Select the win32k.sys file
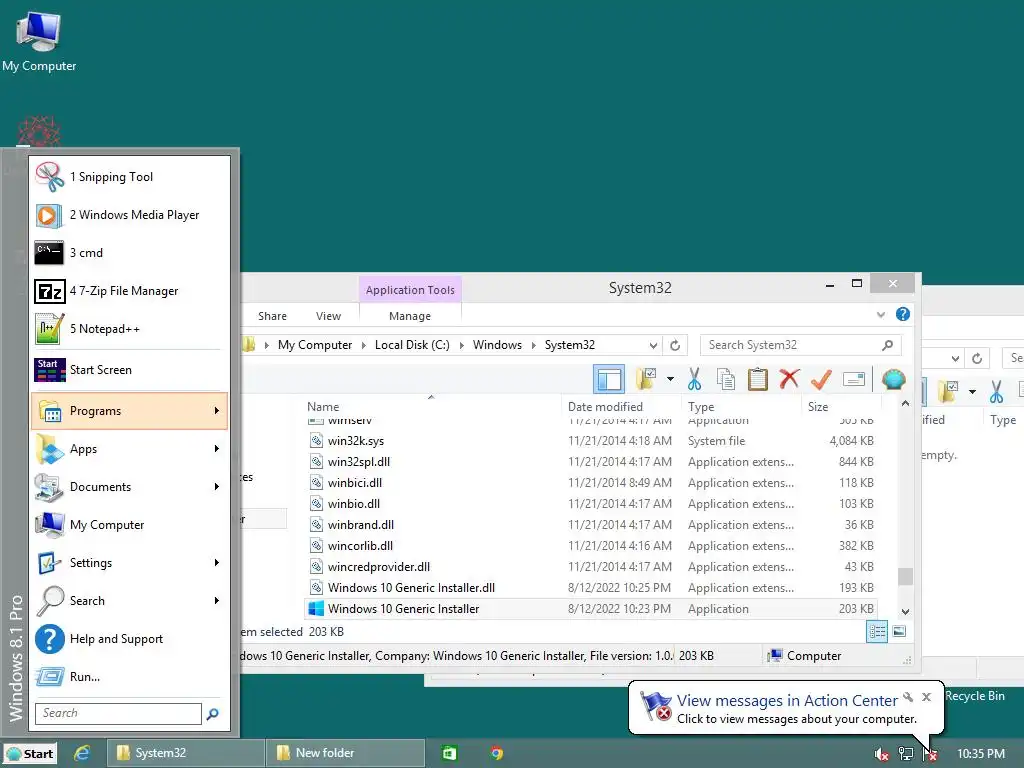This screenshot has height=768, width=1024. (x=591, y=441)
